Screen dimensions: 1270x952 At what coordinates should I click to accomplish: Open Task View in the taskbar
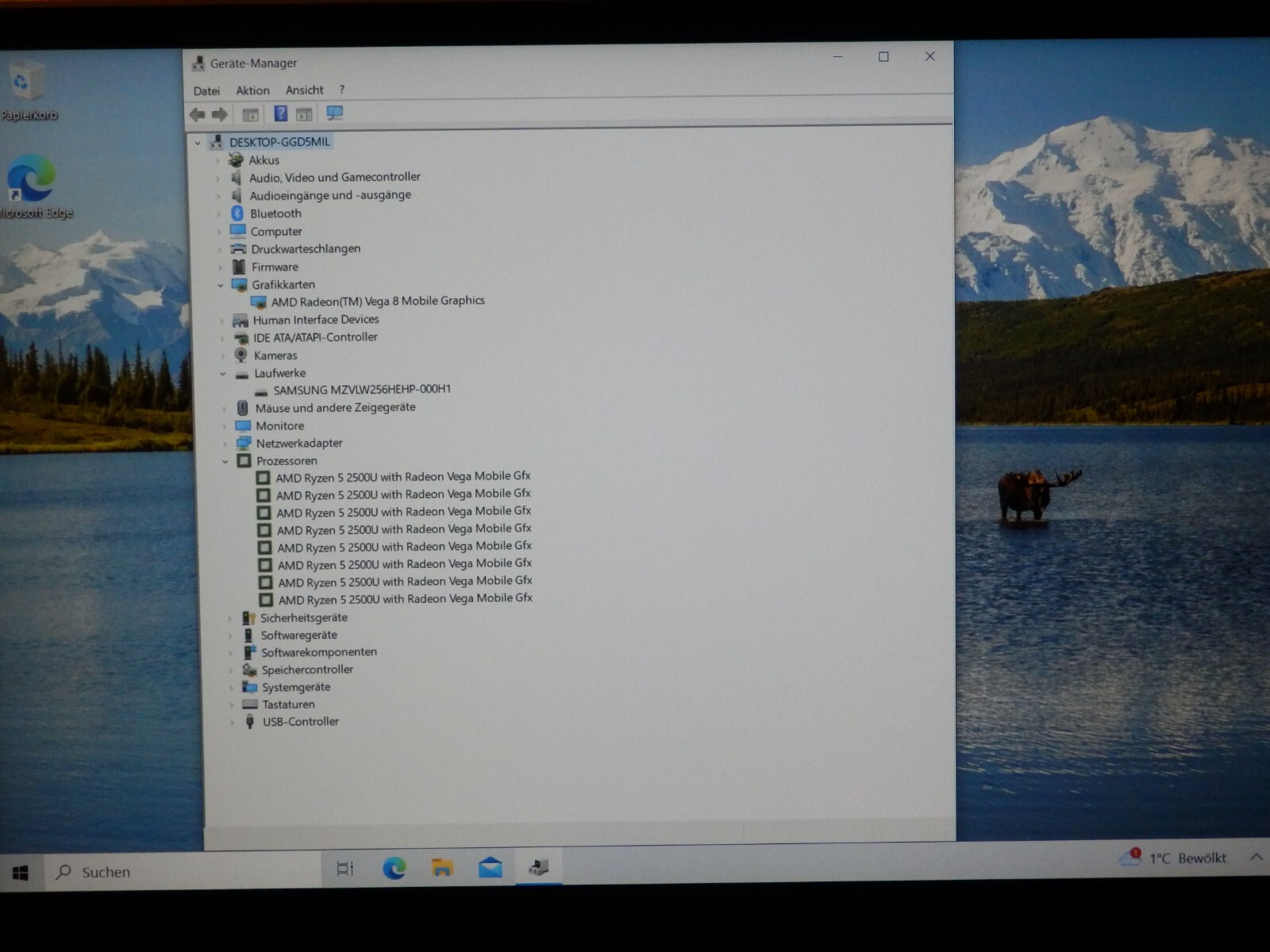click(345, 869)
